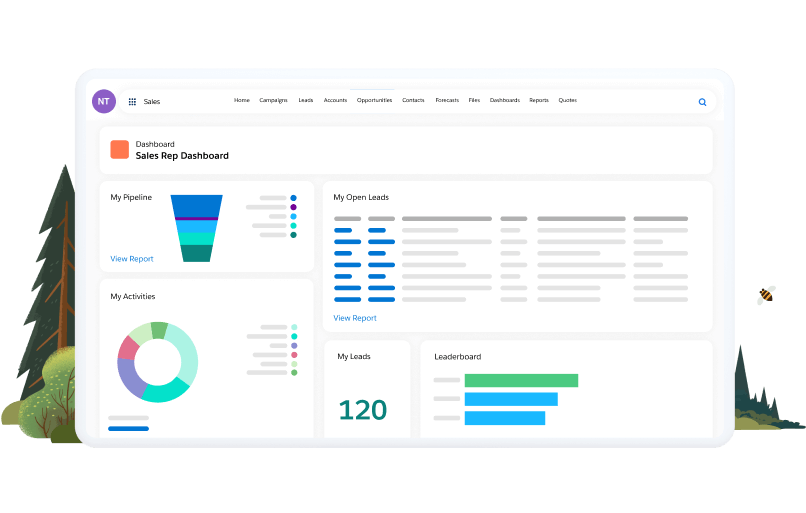806x513 pixels.
Task: Go to the Leads tab
Action: (306, 100)
